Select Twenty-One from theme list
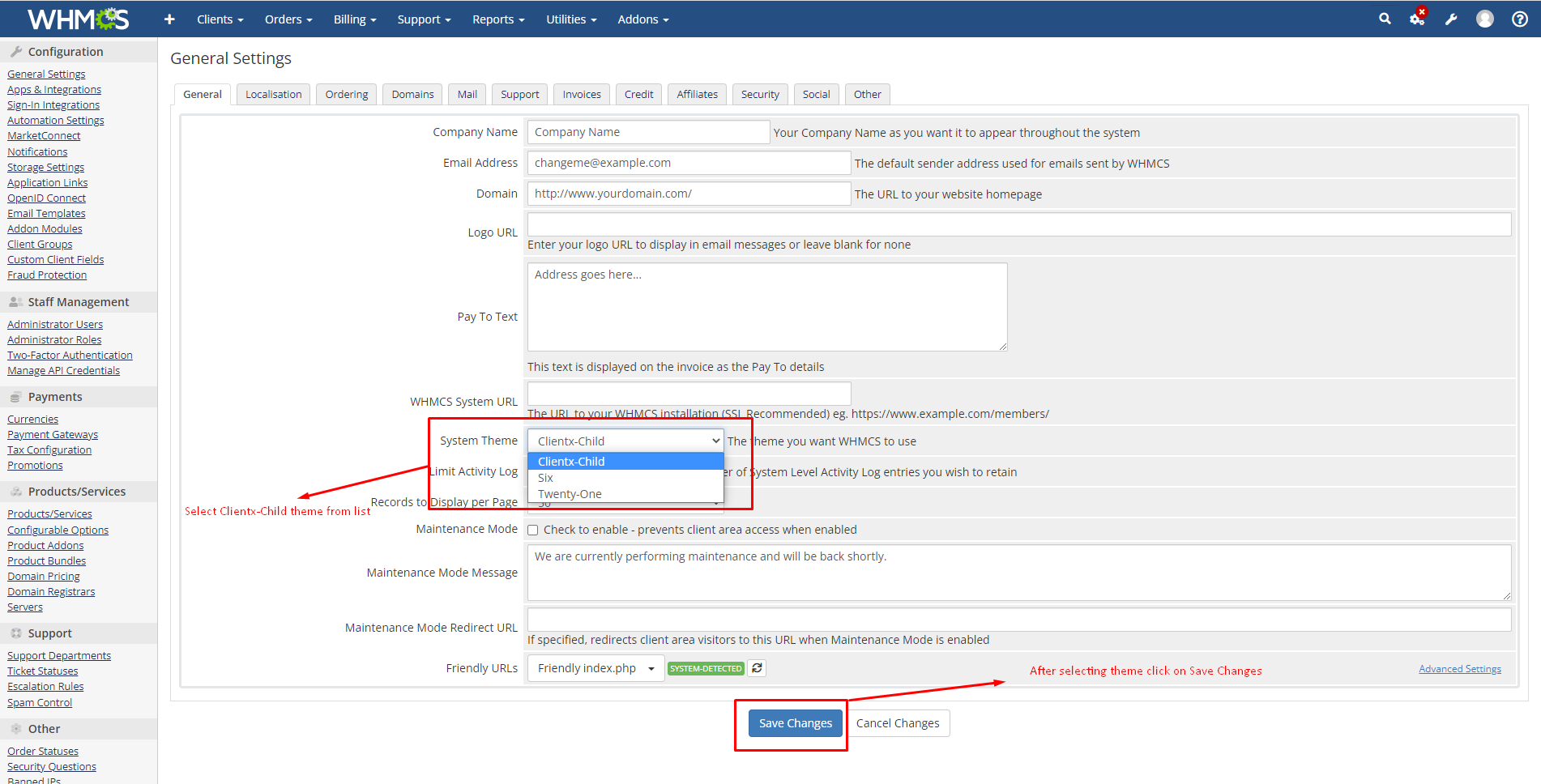The height and width of the screenshot is (784, 1541). pos(570,494)
